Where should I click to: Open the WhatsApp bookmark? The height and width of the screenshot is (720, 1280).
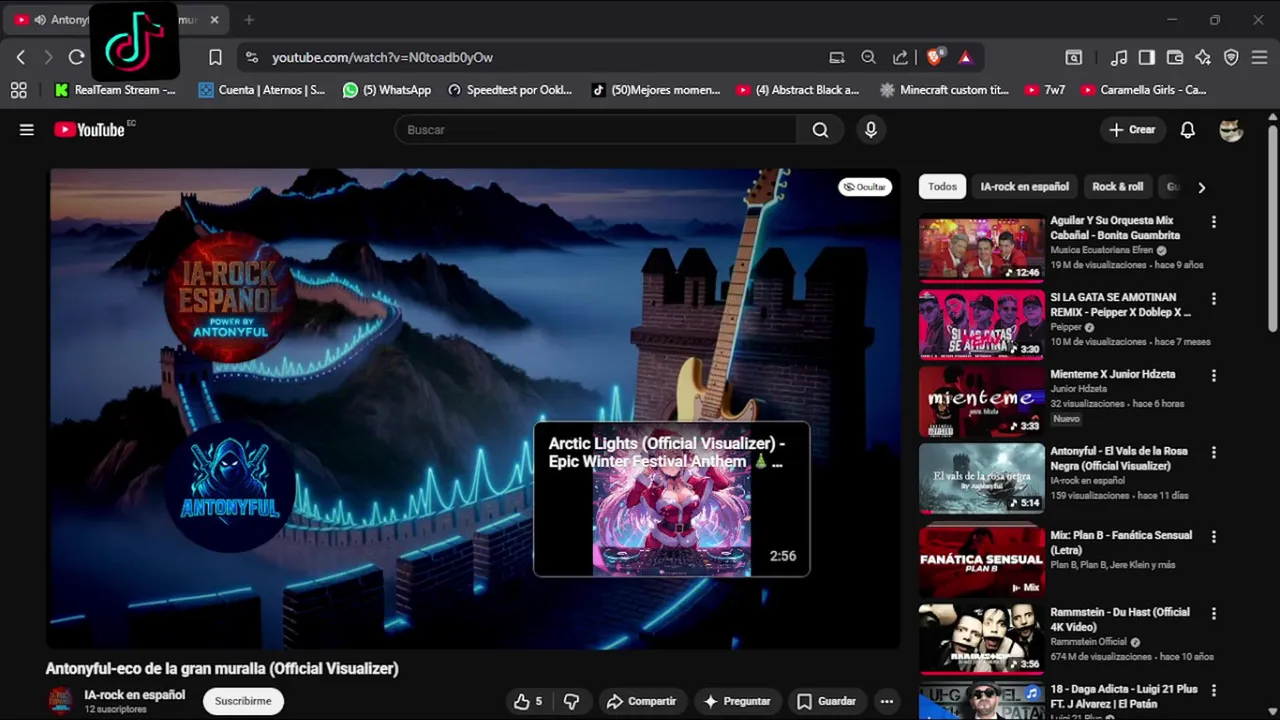pyautogui.click(x=387, y=90)
